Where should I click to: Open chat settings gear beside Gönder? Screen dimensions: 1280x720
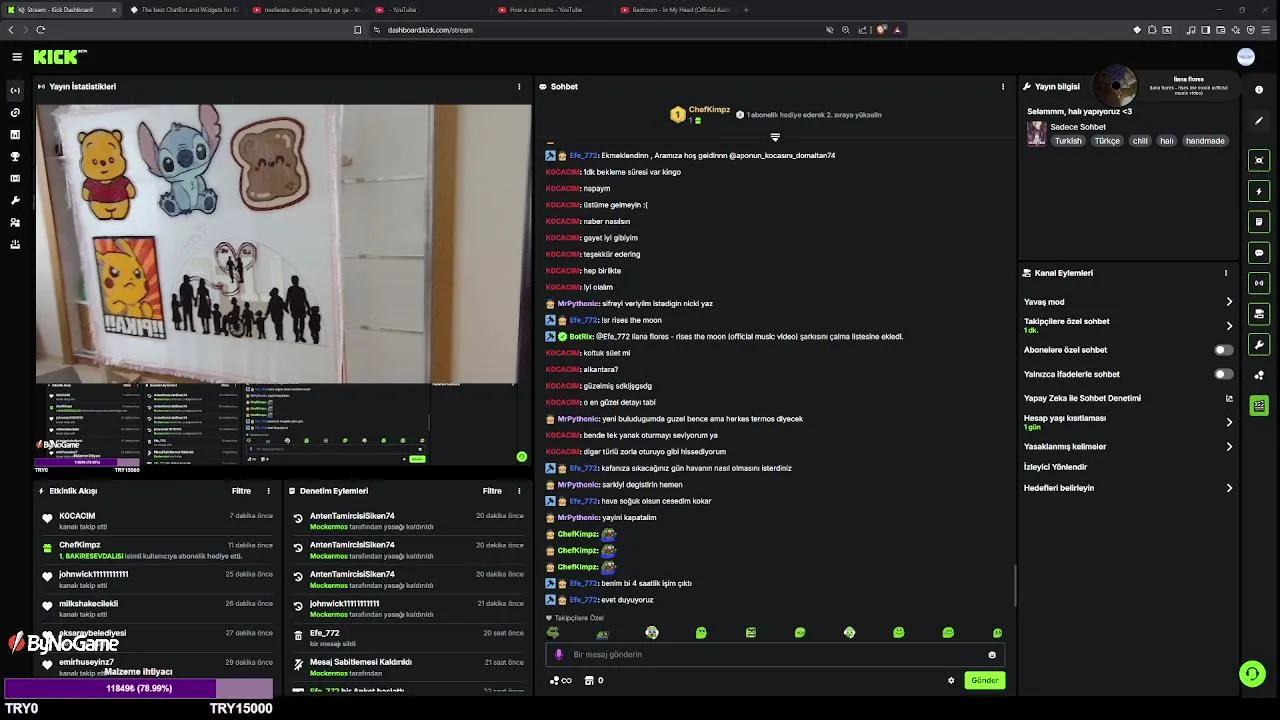pyautogui.click(x=951, y=680)
